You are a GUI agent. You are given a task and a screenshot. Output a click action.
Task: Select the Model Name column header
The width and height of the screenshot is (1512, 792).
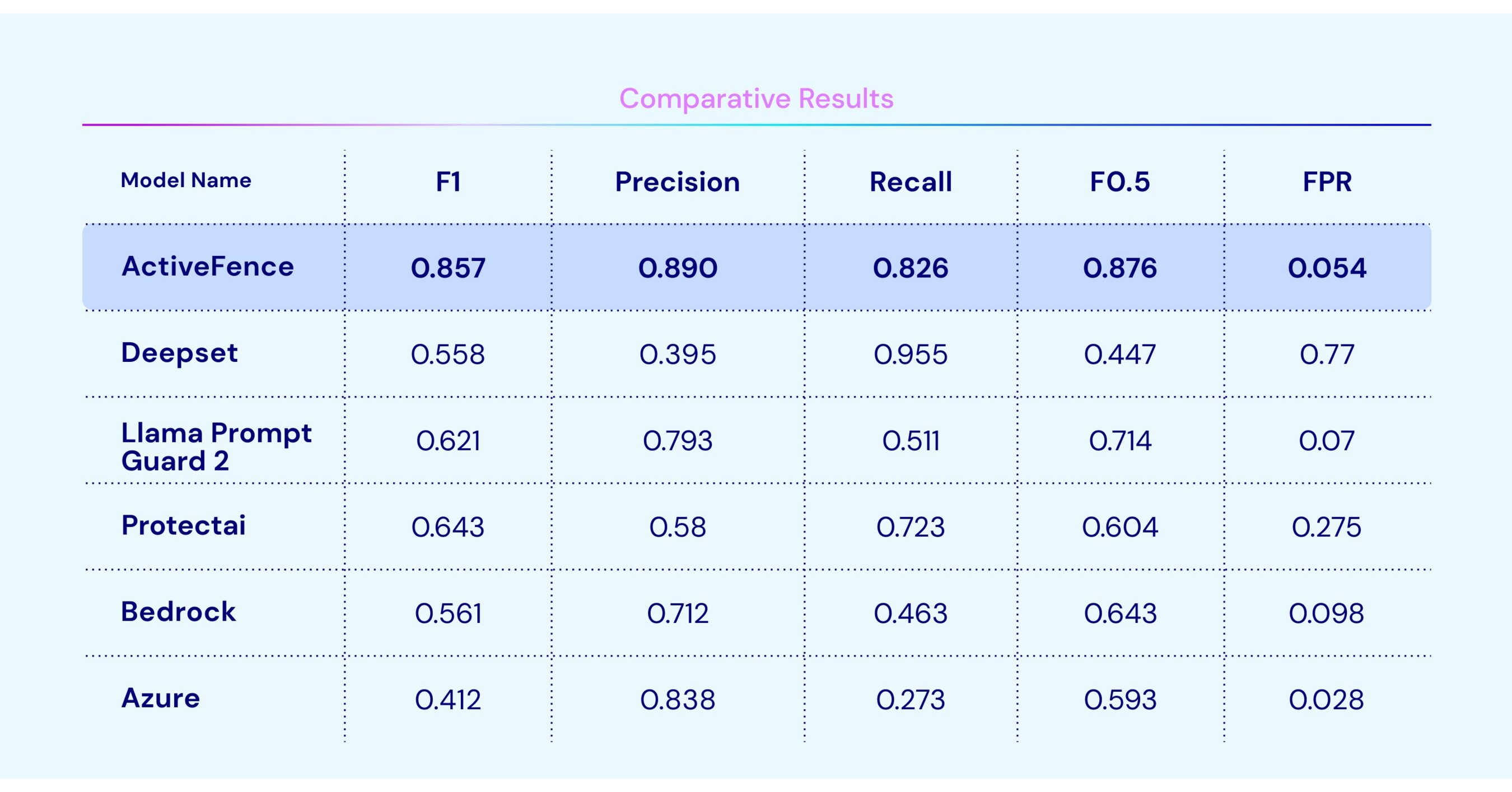tap(186, 180)
